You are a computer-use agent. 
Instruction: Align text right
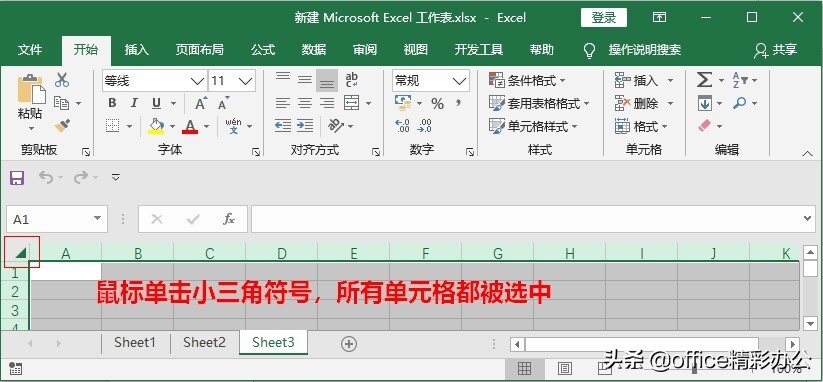pos(327,103)
